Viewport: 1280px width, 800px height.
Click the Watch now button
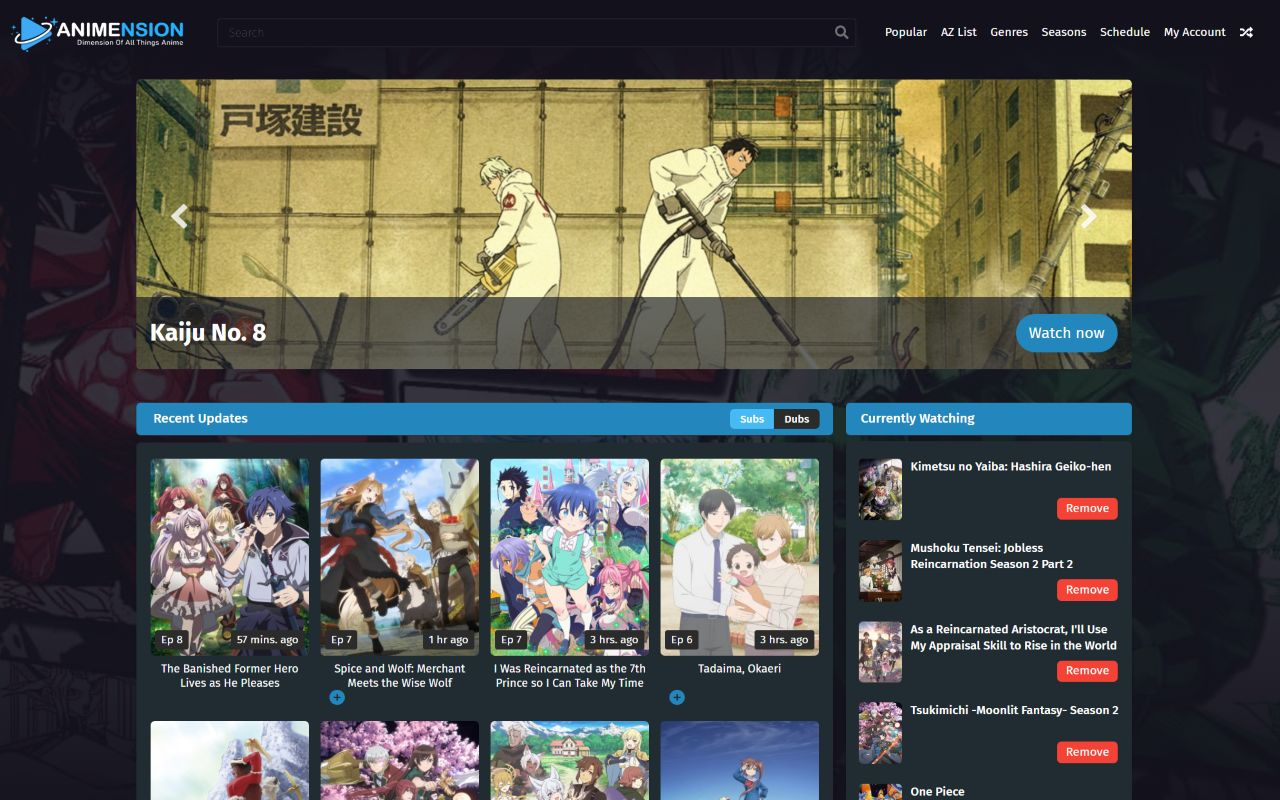[1067, 333]
